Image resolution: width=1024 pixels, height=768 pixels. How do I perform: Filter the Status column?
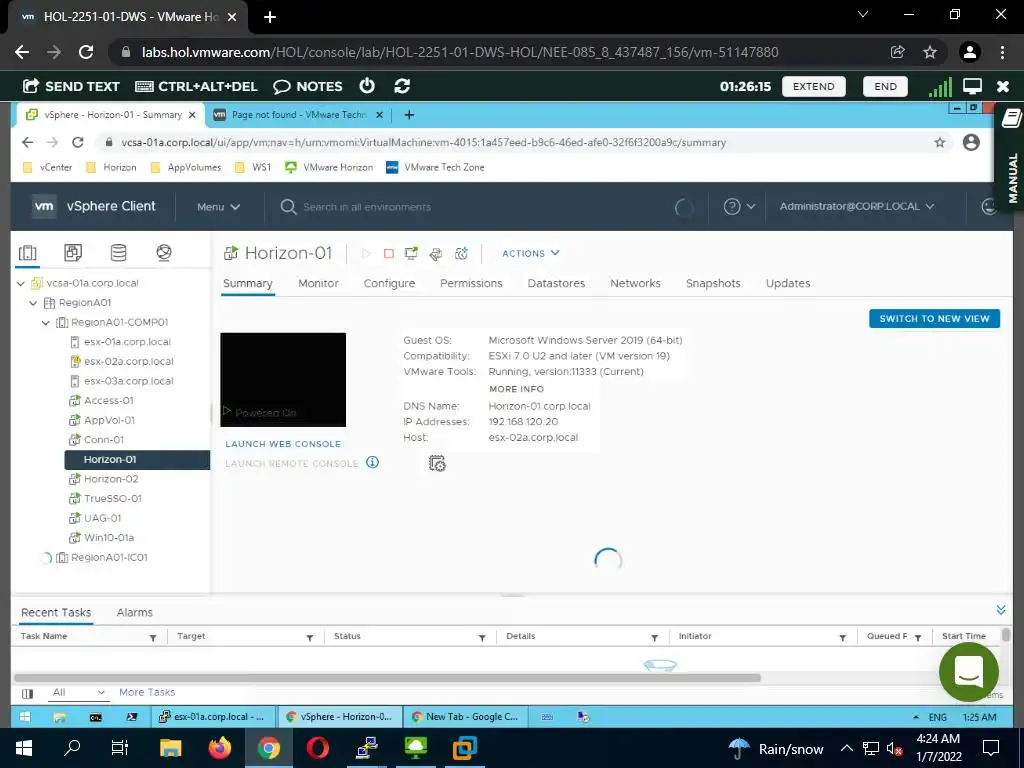click(482, 637)
